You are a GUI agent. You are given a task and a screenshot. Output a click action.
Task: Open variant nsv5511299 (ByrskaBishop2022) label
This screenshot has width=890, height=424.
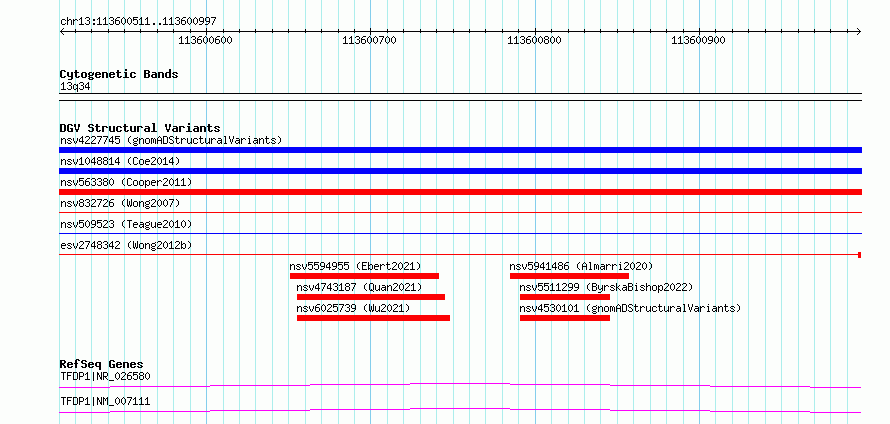coord(606,287)
